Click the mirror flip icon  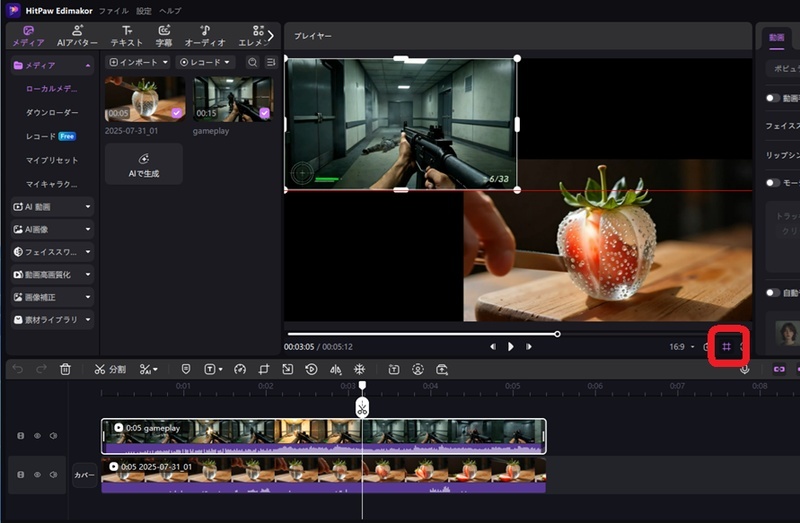(335, 369)
